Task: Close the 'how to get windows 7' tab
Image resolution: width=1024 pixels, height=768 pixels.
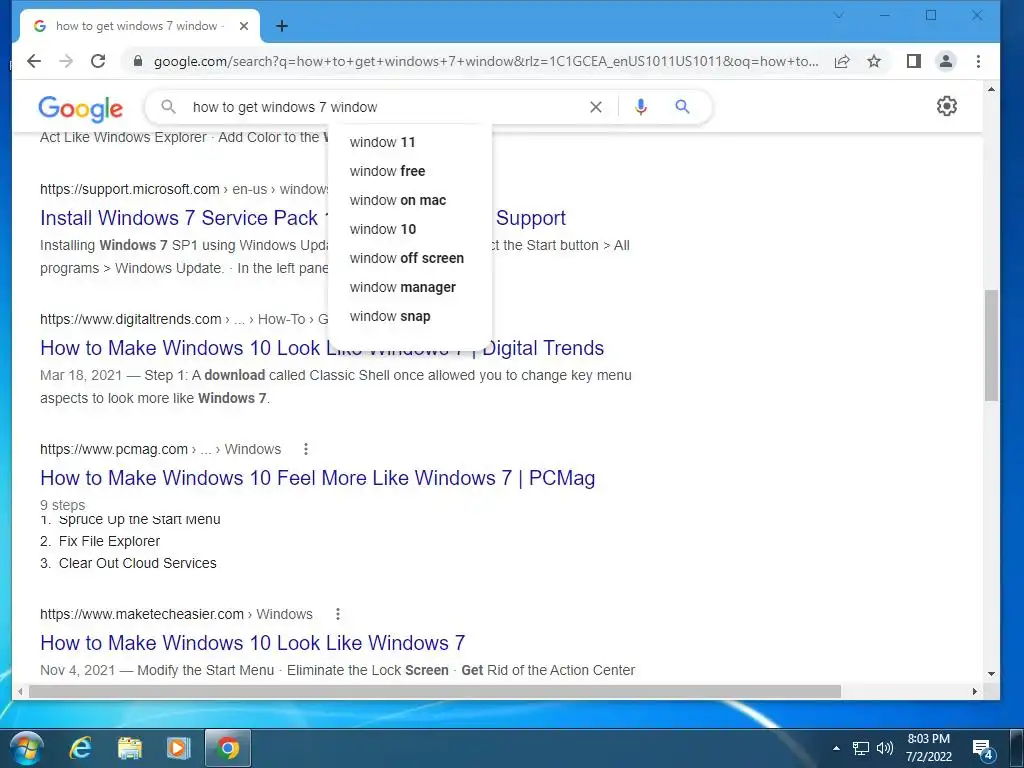Action: click(x=244, y=26)
